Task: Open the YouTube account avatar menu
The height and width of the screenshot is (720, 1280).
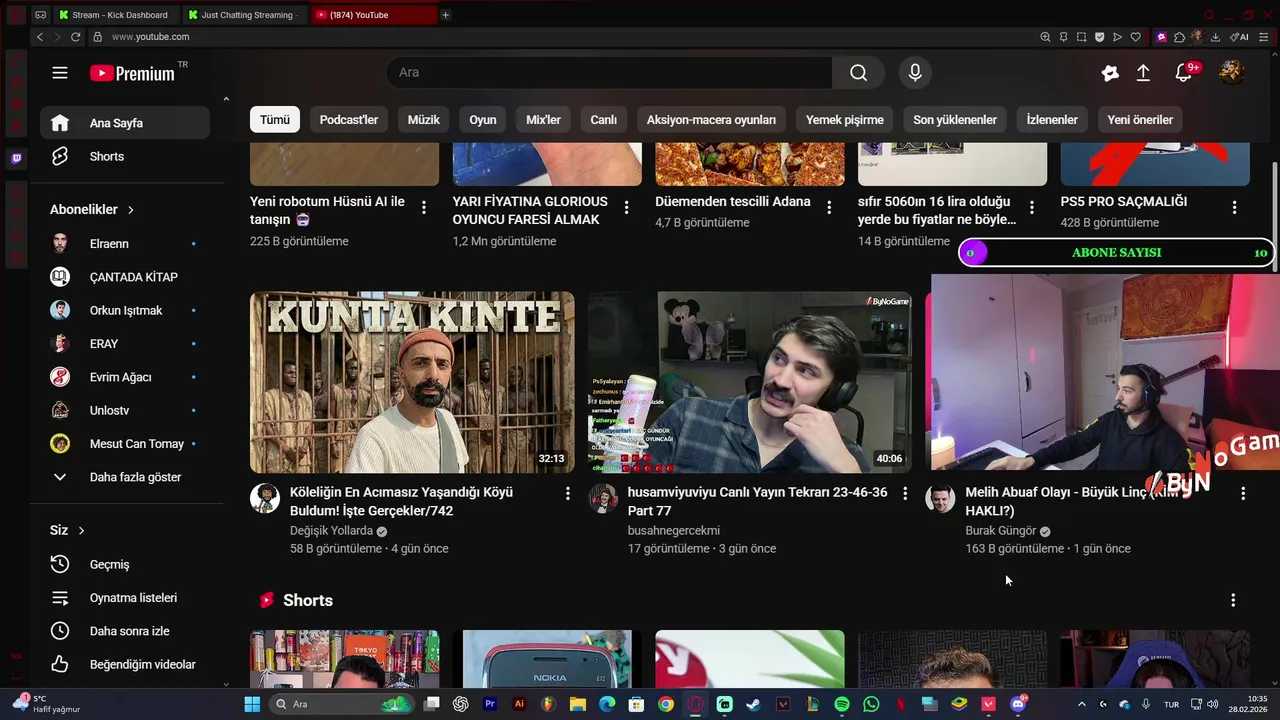Action: [1231, 72]
